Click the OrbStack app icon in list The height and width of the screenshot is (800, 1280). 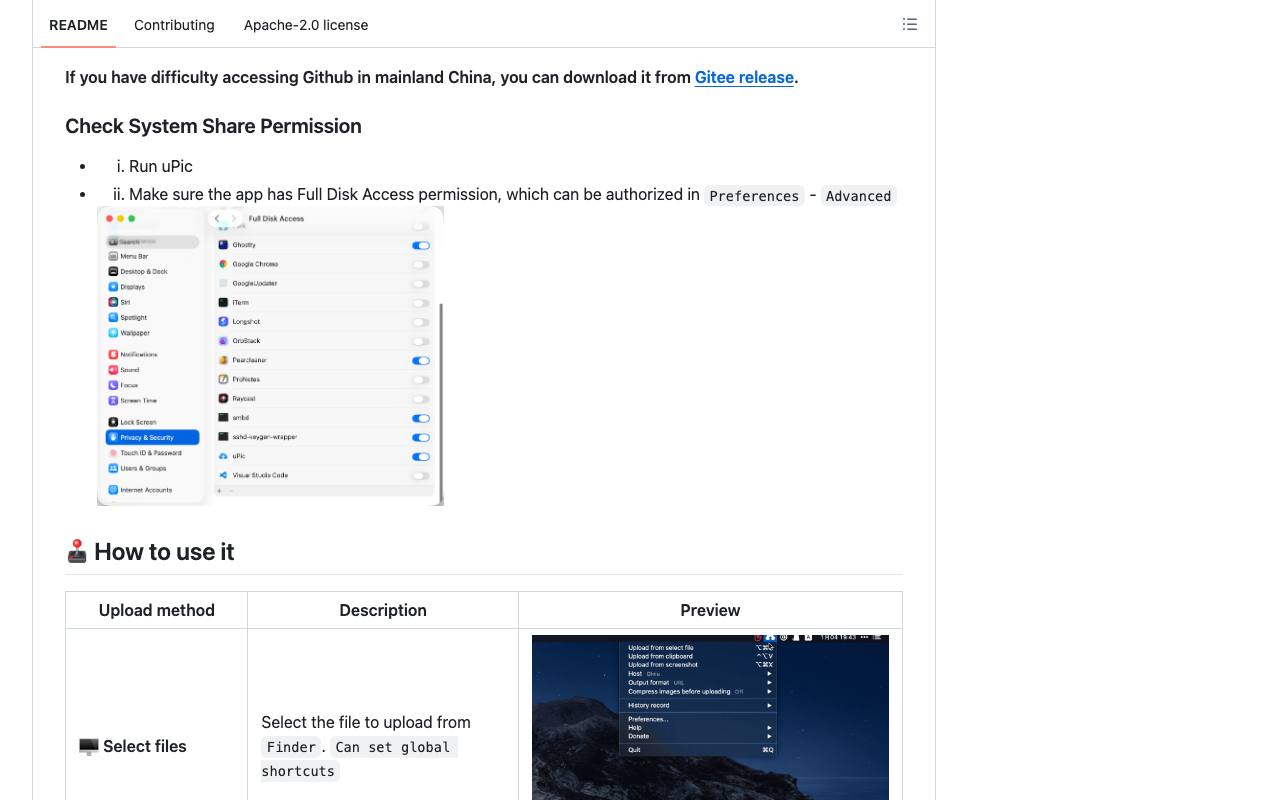tap(223, 341)
